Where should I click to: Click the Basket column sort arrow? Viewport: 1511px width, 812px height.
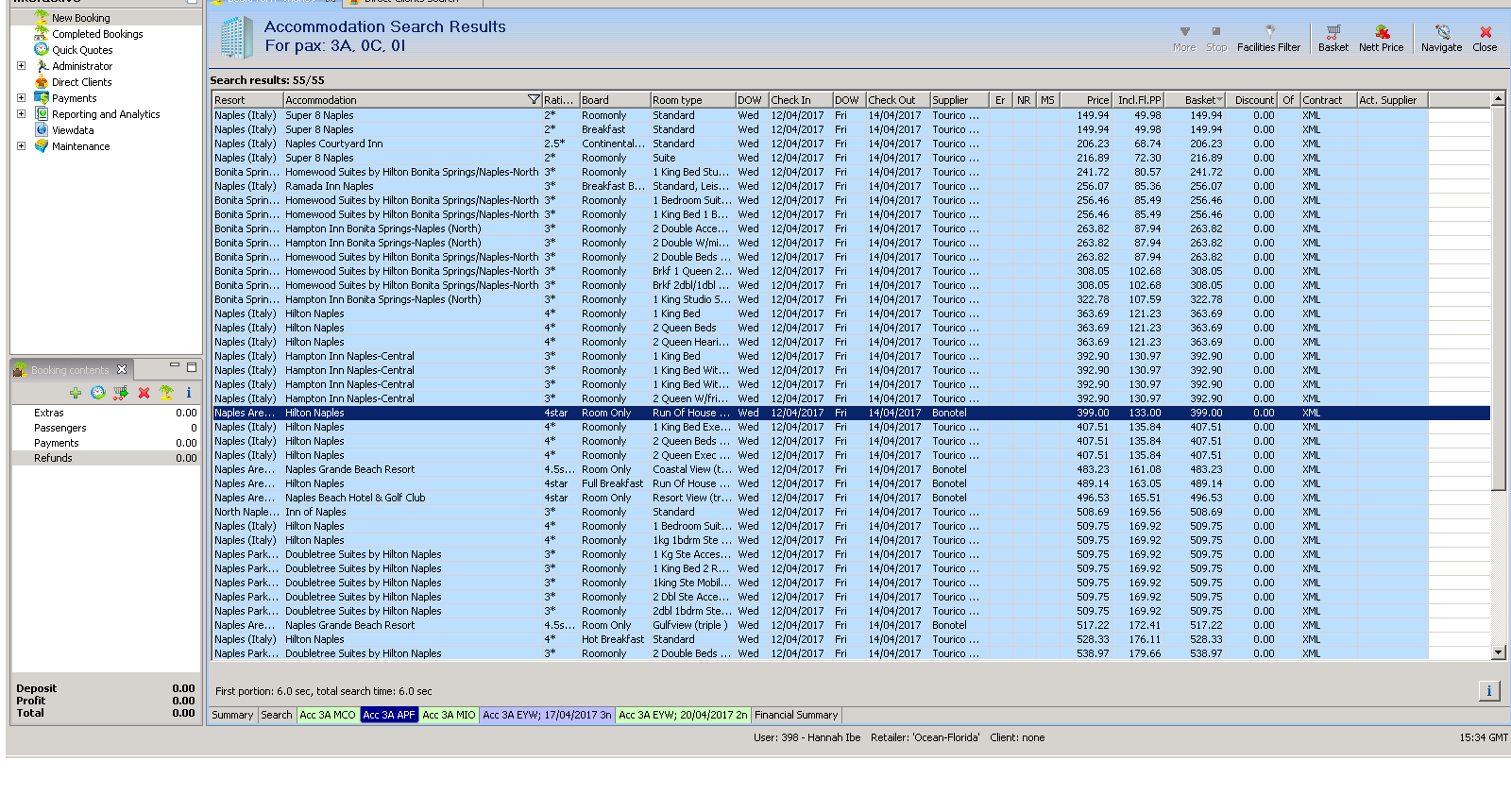1219,100
